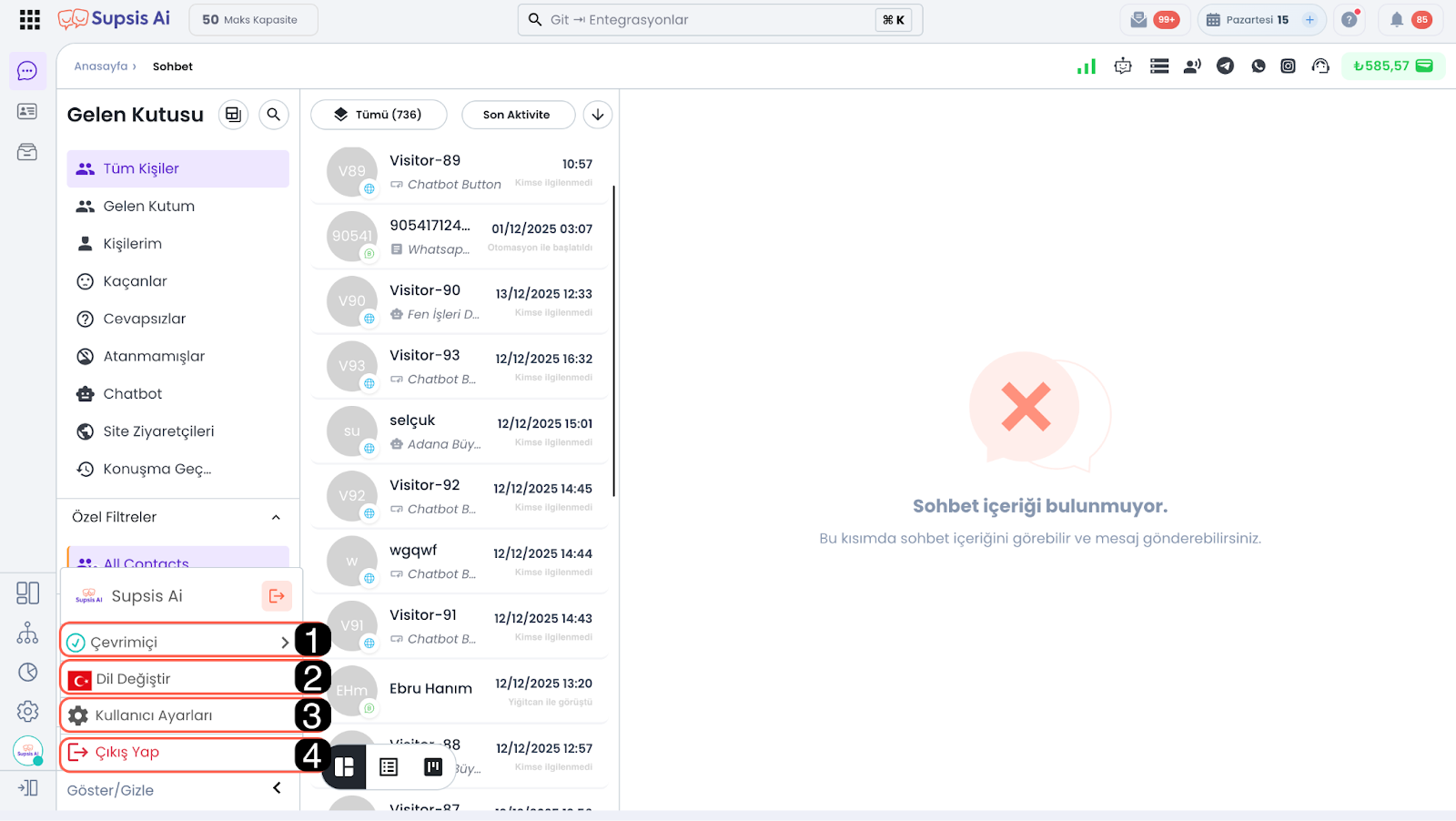Click the red logout icon beside Supsis Ai
The height and width of the screenshot is (821, 1456).
[277, 596]
